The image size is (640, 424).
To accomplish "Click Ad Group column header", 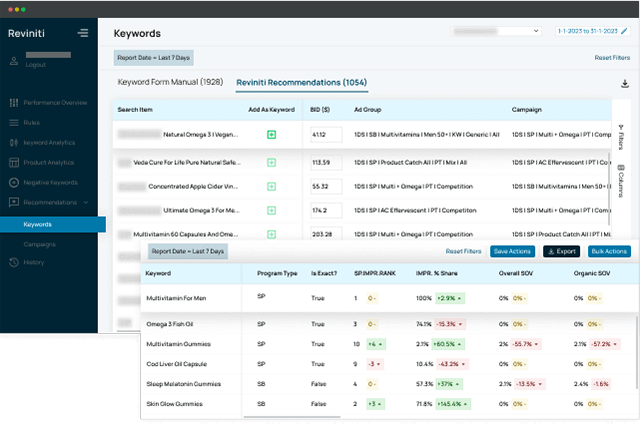I will [x=367, y=110].
